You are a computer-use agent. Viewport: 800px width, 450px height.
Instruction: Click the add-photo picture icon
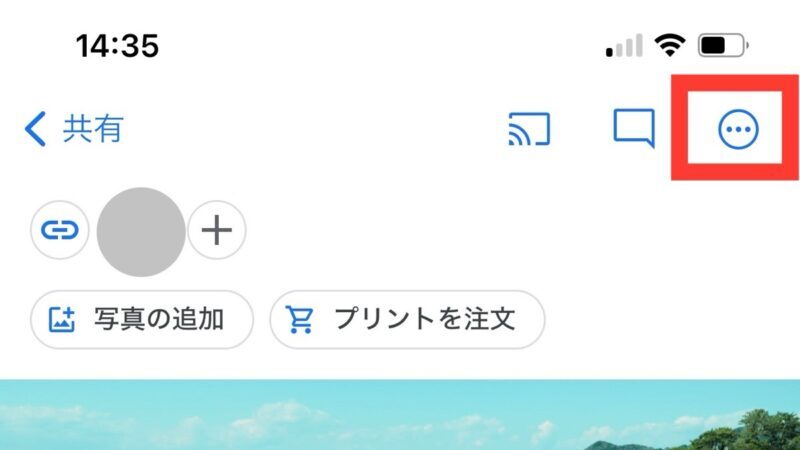pos(62,320)
